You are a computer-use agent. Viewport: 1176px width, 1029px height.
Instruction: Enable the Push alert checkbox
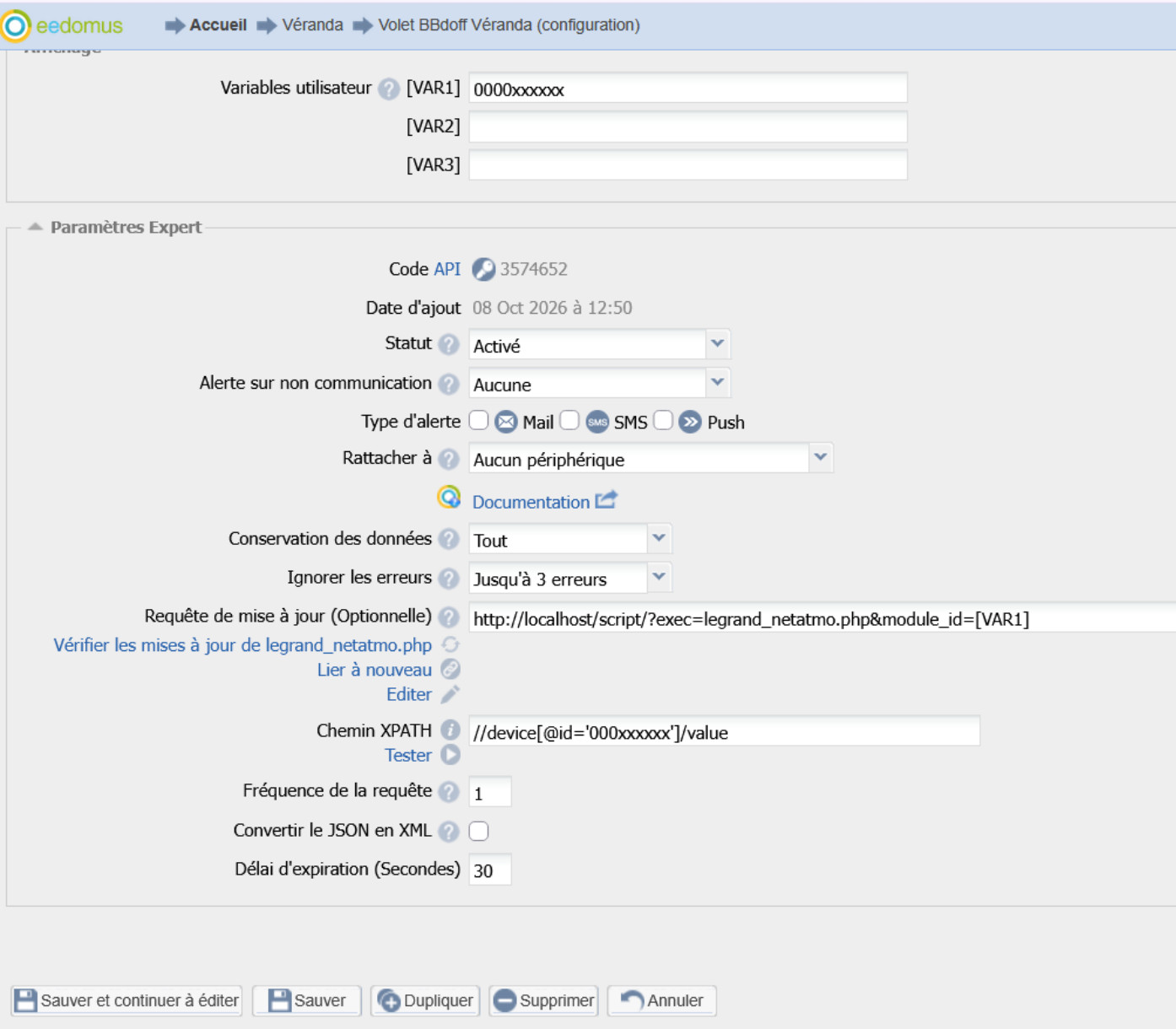click(x=663, y=420)
